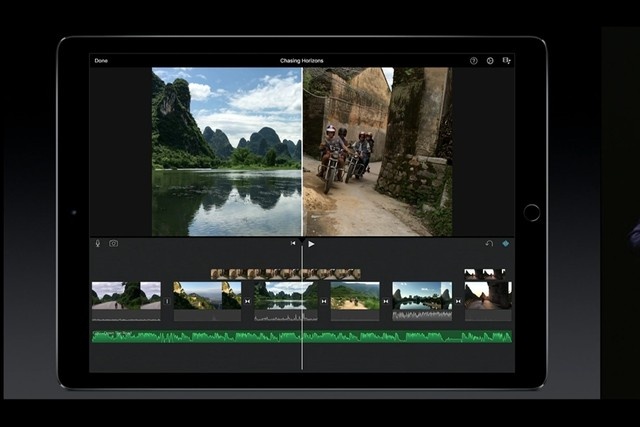Viewport: 640px width, 427px height.
Task: Click the microphone voiceover icon
Action: 98,244
